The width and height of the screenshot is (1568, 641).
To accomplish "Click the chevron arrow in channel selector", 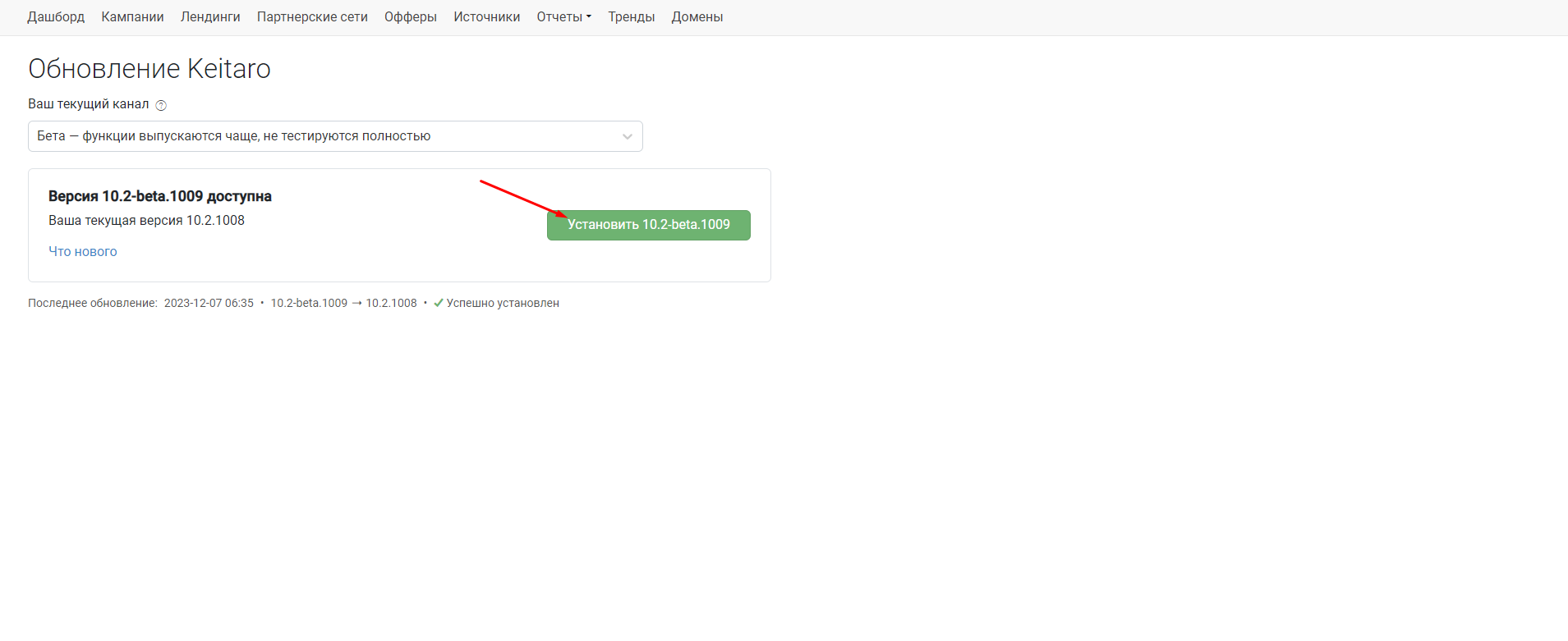I will [627, 136].
